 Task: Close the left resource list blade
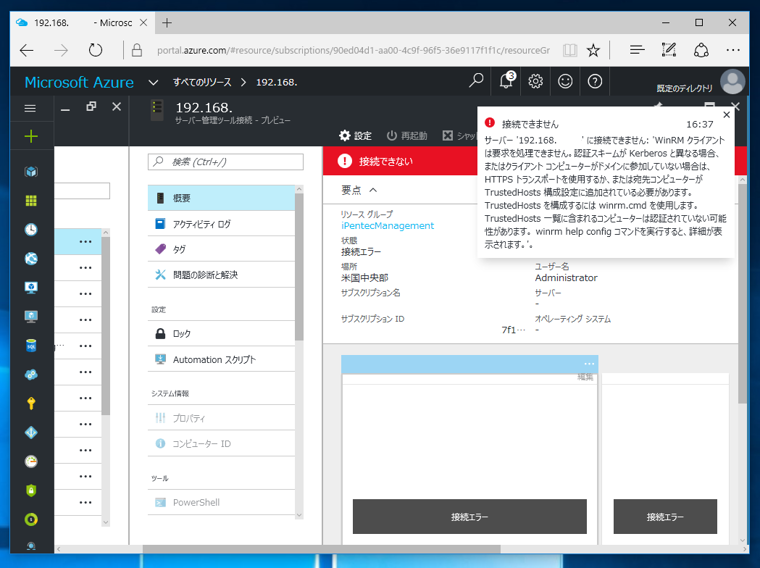tap(116, 107)
